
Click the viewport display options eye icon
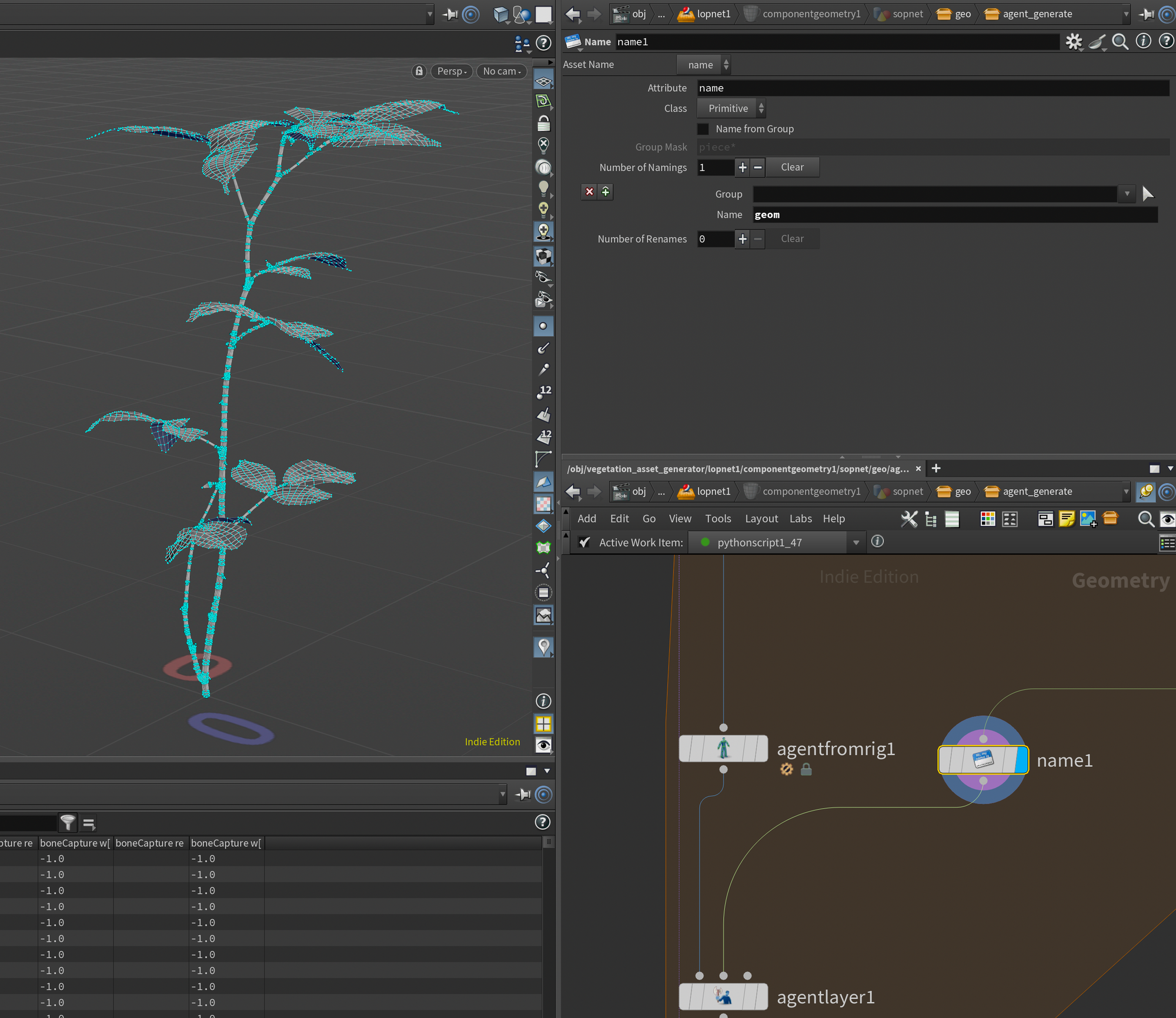(x=544, y=745)
